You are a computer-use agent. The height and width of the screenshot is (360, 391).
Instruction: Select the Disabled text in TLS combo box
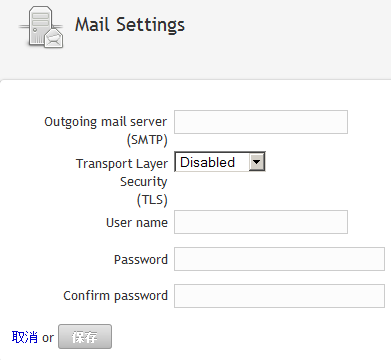coord(207,162)
